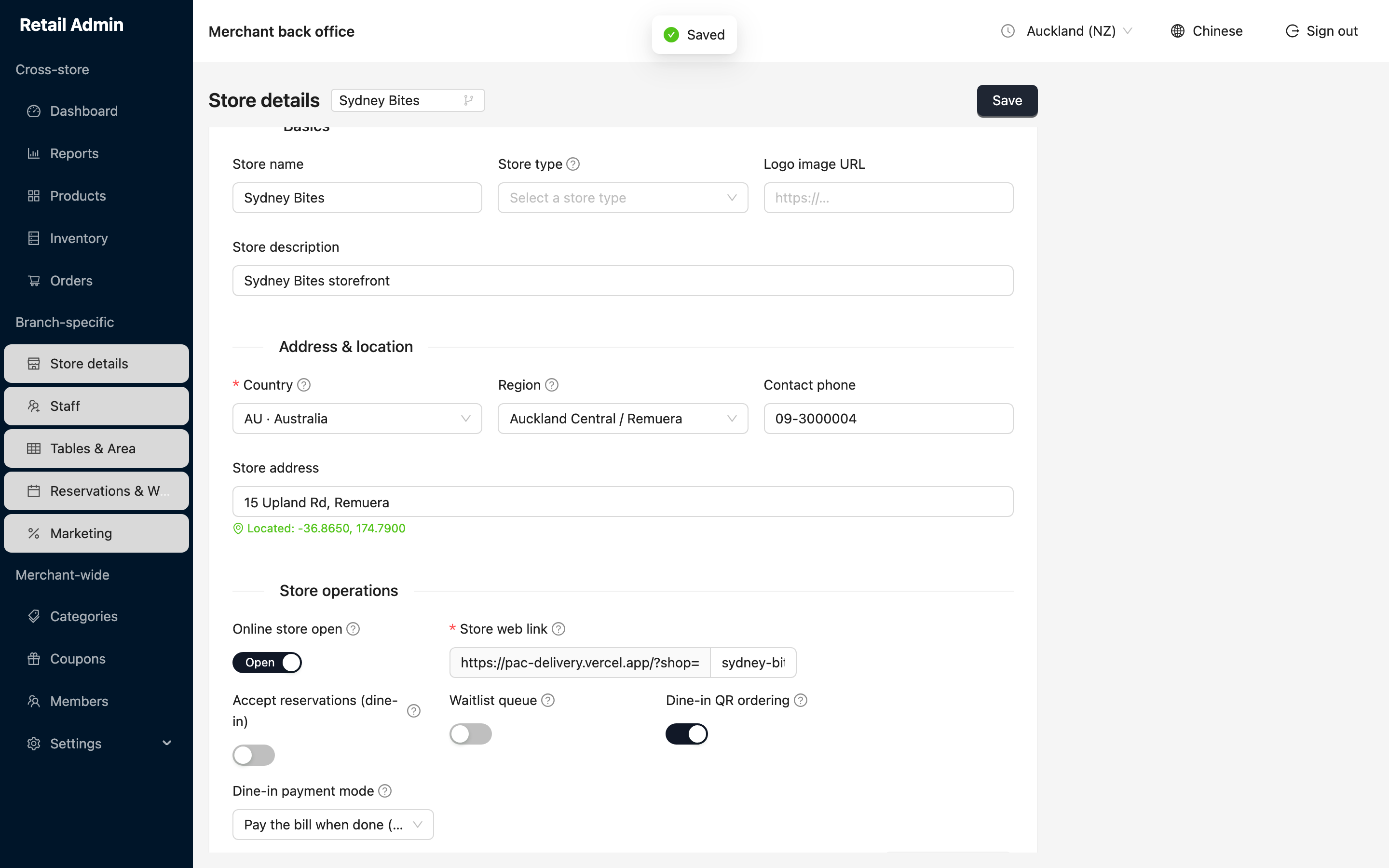
Task: Click the Store type help icon
Action: point(573,164)
